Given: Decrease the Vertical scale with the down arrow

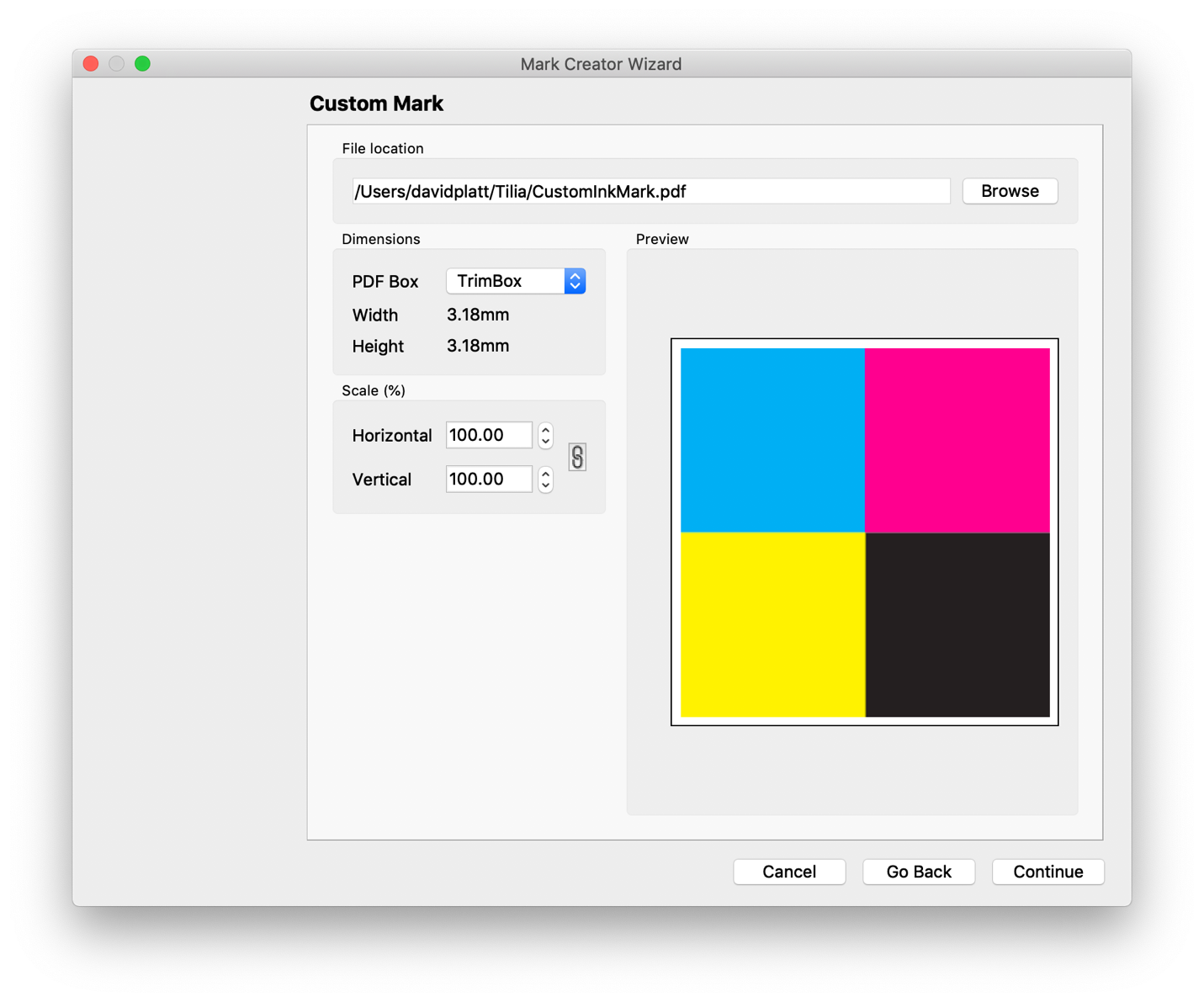Looking at the screenshot, I should point(545,485).
